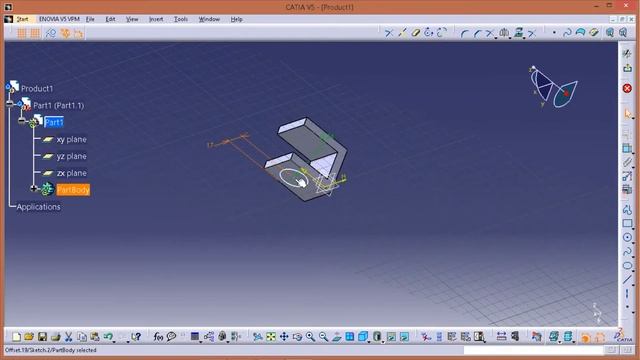Click the Multi-View grid icon
640x360 pixels.
350,337
